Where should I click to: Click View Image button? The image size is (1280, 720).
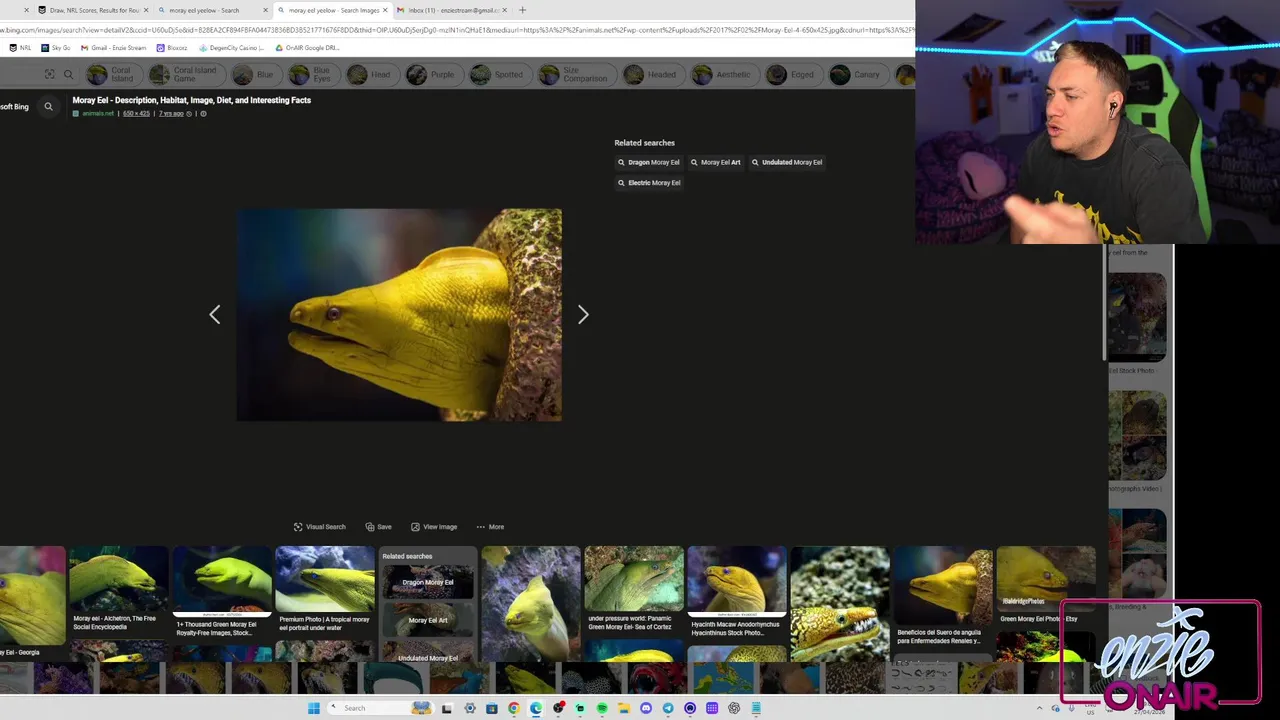[434, 527]
